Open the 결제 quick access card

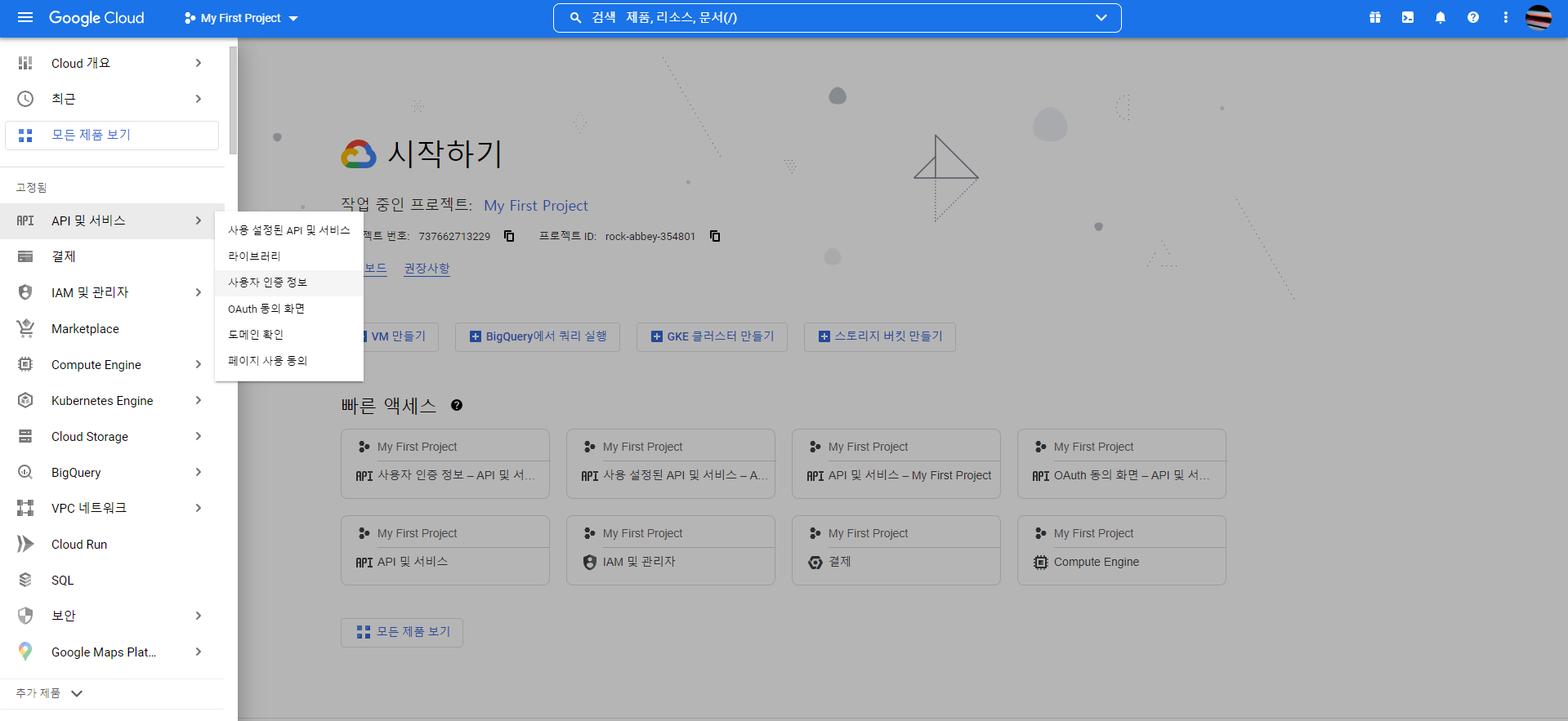tap(896, 550)
